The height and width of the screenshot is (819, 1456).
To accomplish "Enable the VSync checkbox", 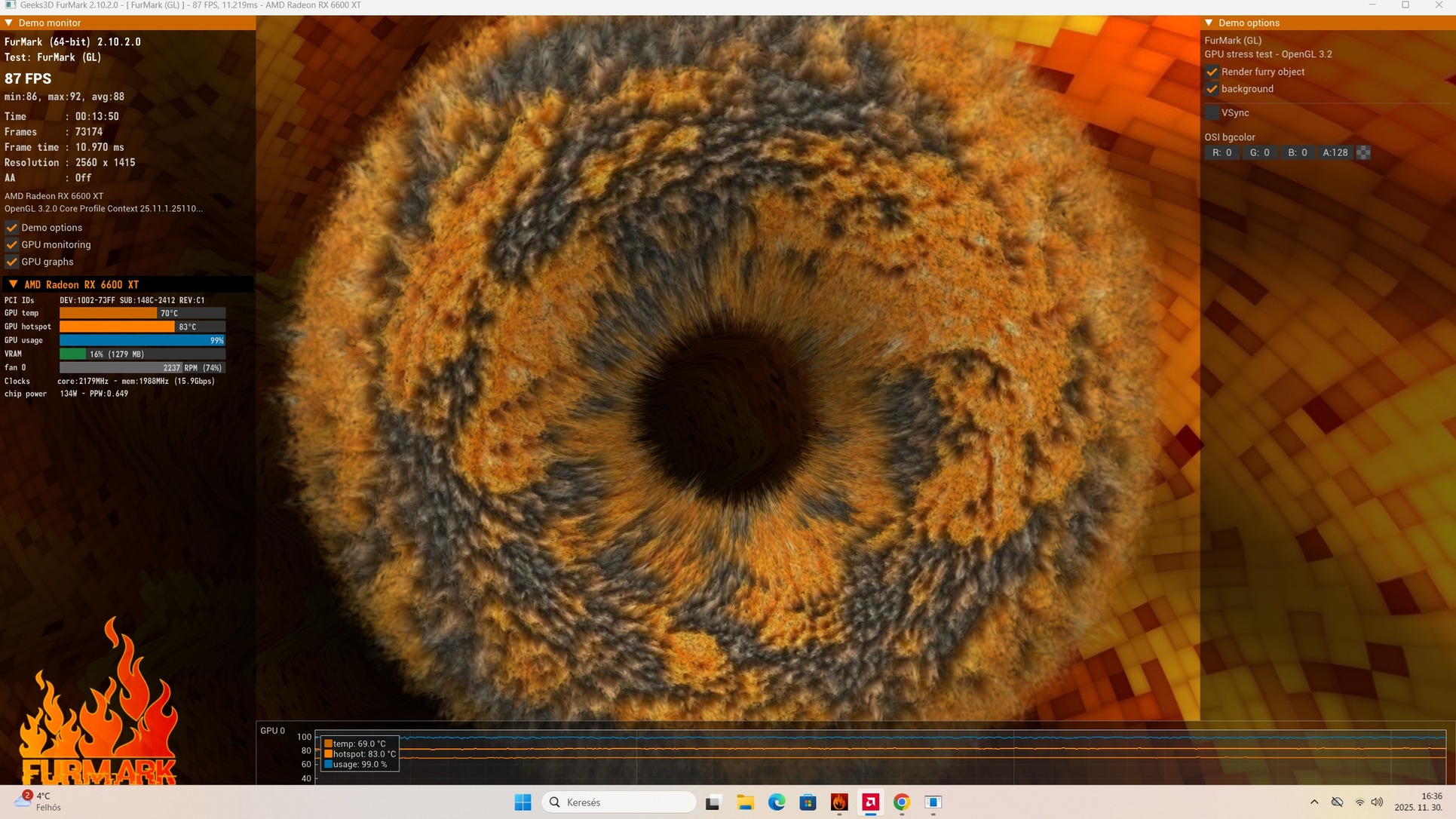I will [x=1212, y=112].
